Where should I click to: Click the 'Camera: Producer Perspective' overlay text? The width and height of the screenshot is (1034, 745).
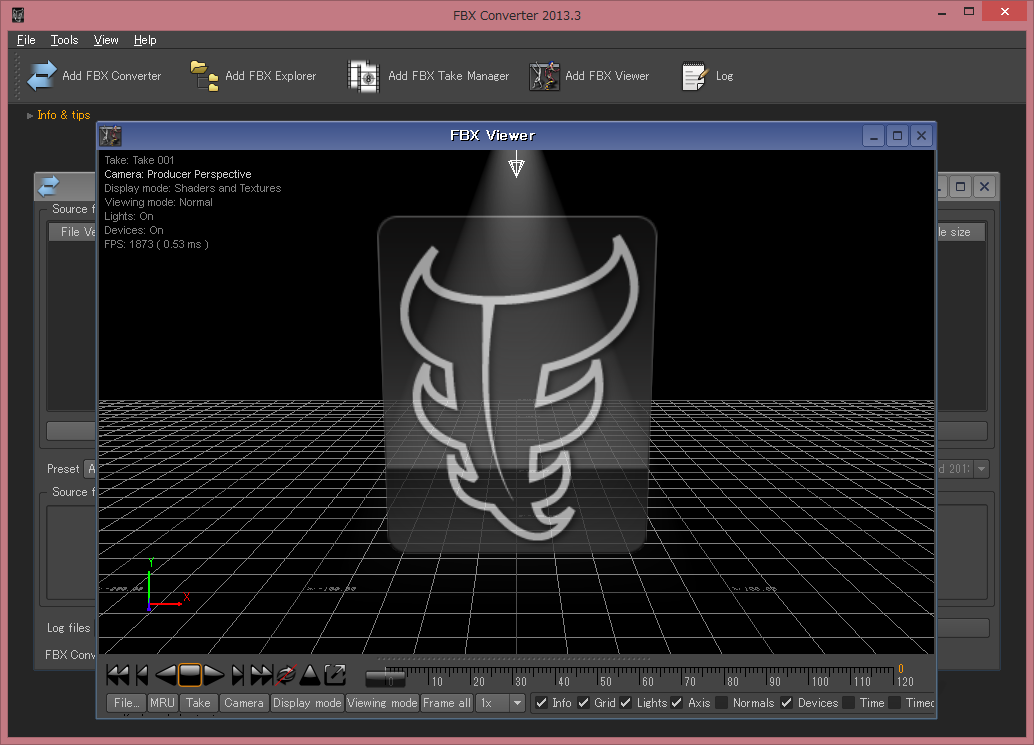click(x=178, y=174)
